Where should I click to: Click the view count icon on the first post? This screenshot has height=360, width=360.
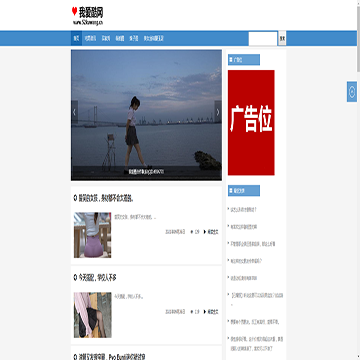[192, 232]
